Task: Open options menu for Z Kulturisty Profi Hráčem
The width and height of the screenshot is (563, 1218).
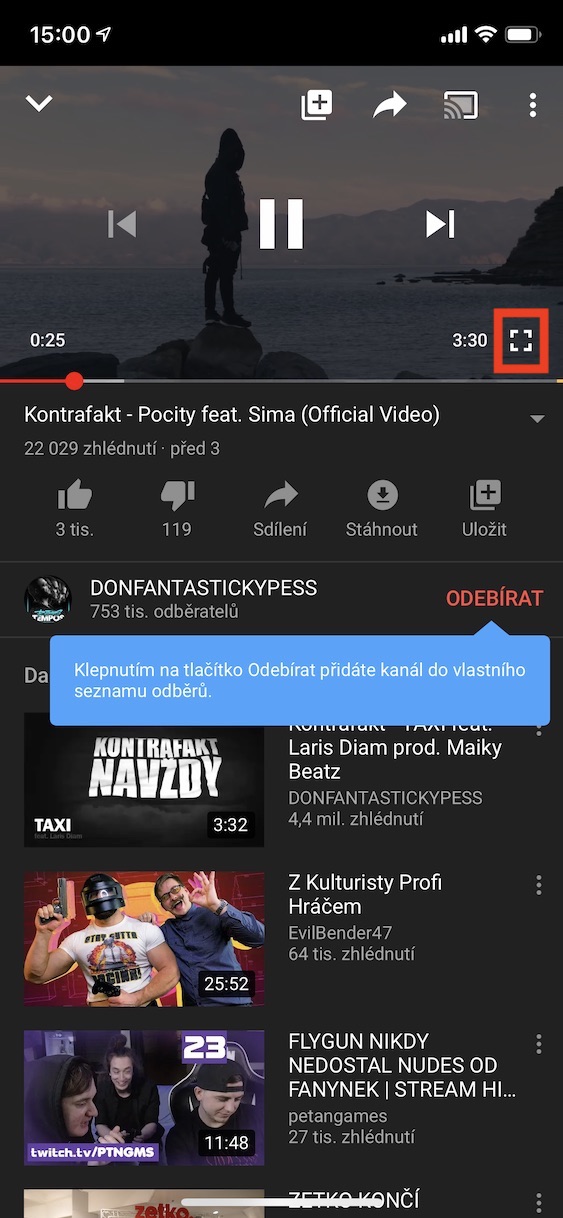Action: (539, 885)
